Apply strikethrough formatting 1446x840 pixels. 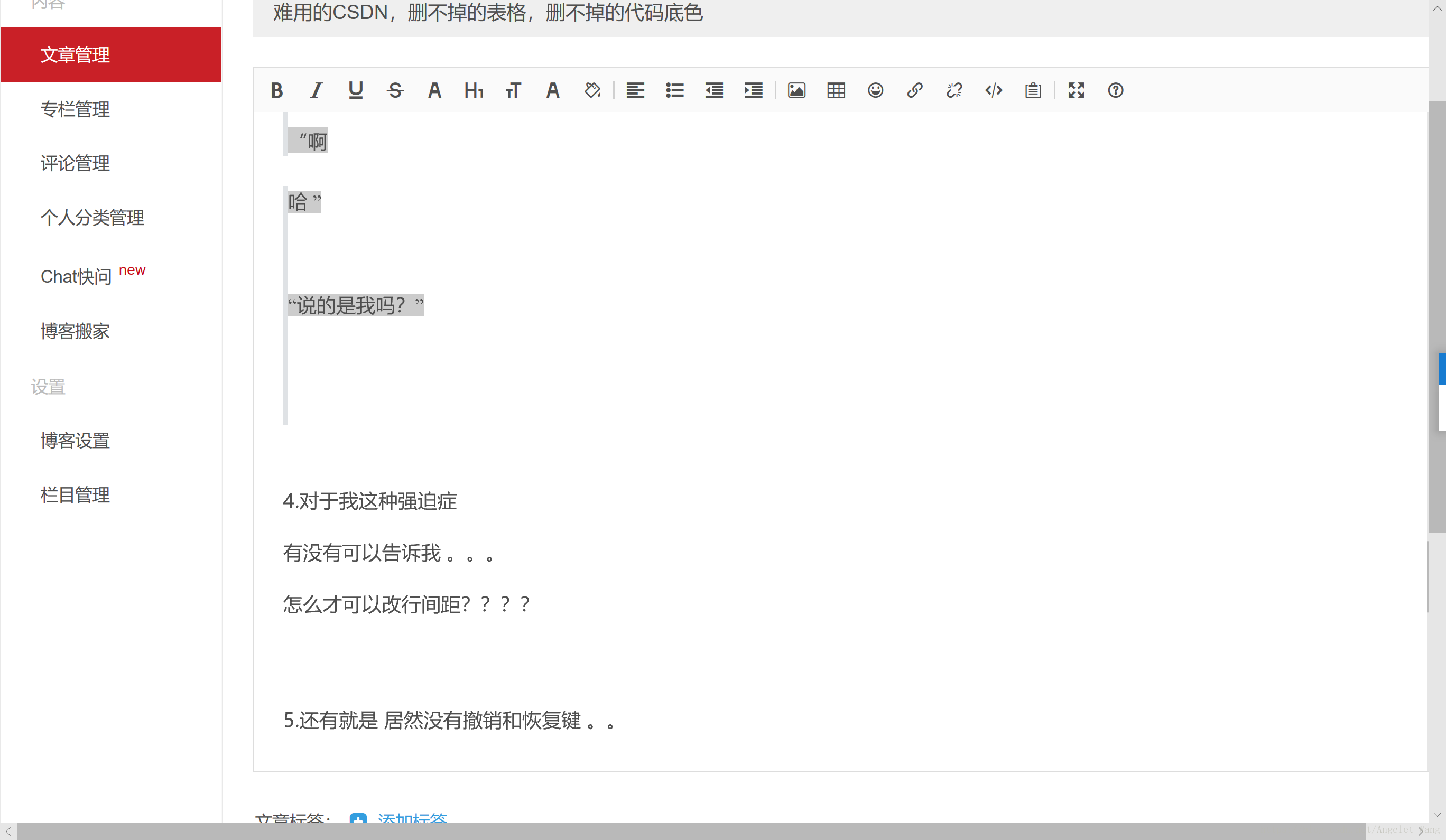coord(395,90)
